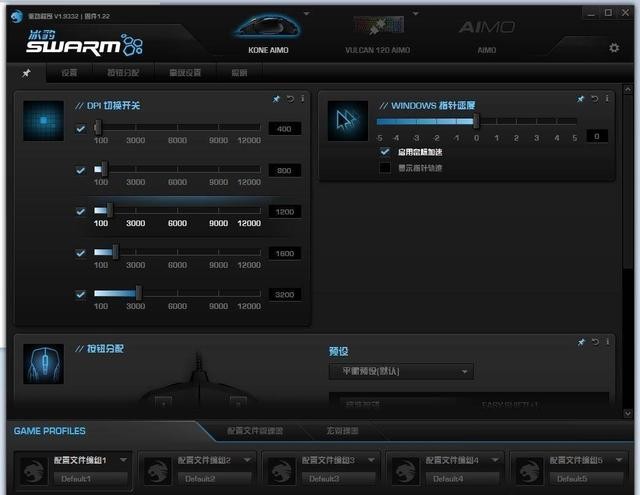Click the 1200 DPI value field
640x495 pixels.
284,212
